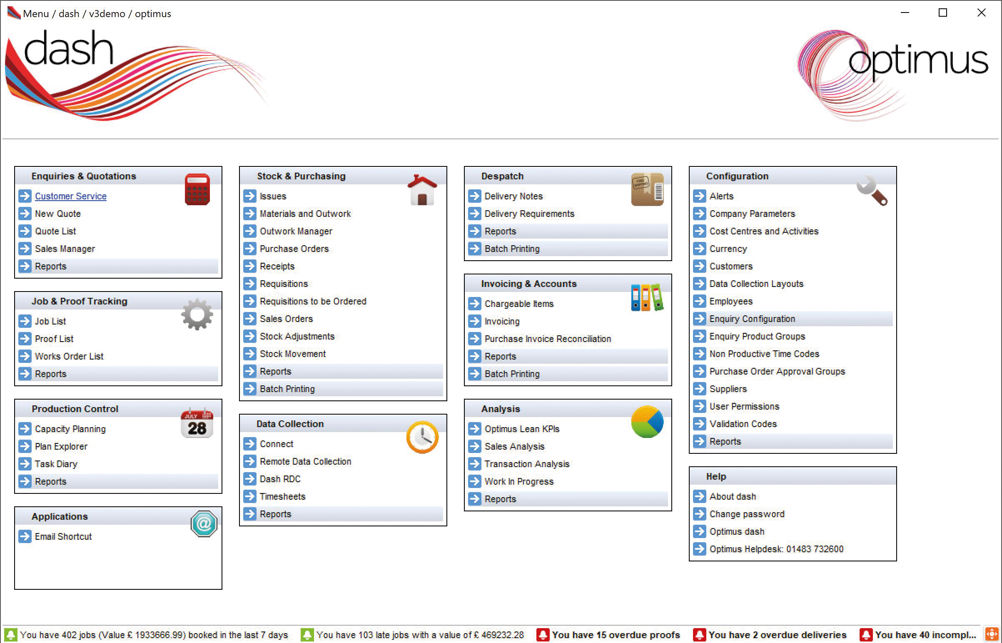Expand Reports under Stock & Purchasing

[x=343, y=371]
